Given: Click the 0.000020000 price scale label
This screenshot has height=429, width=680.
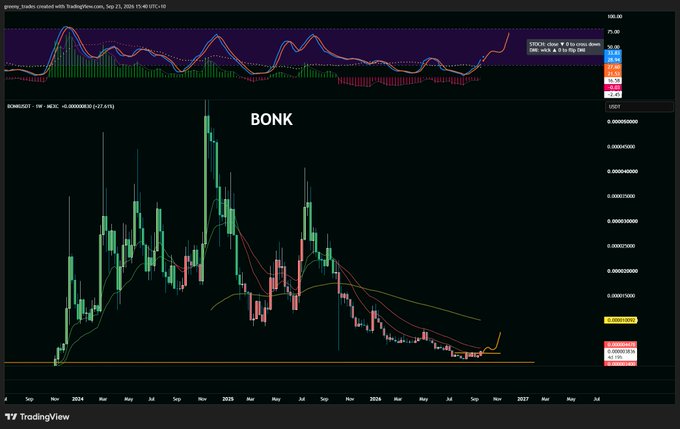Looking at the screenshot, I should [x=622, y=271].
